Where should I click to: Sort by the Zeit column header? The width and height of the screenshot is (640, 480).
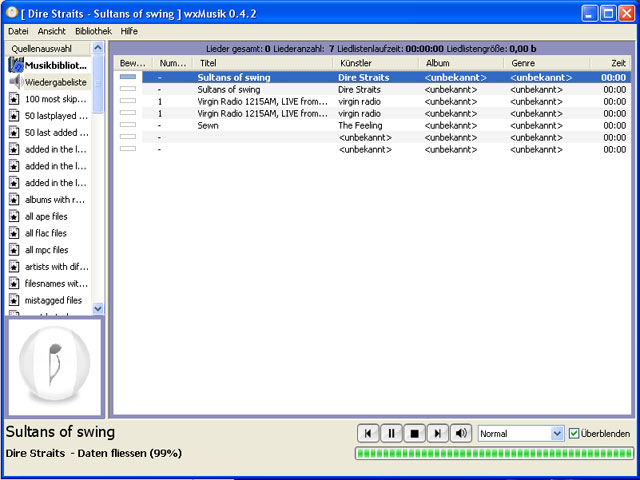[x=610, y=63]
